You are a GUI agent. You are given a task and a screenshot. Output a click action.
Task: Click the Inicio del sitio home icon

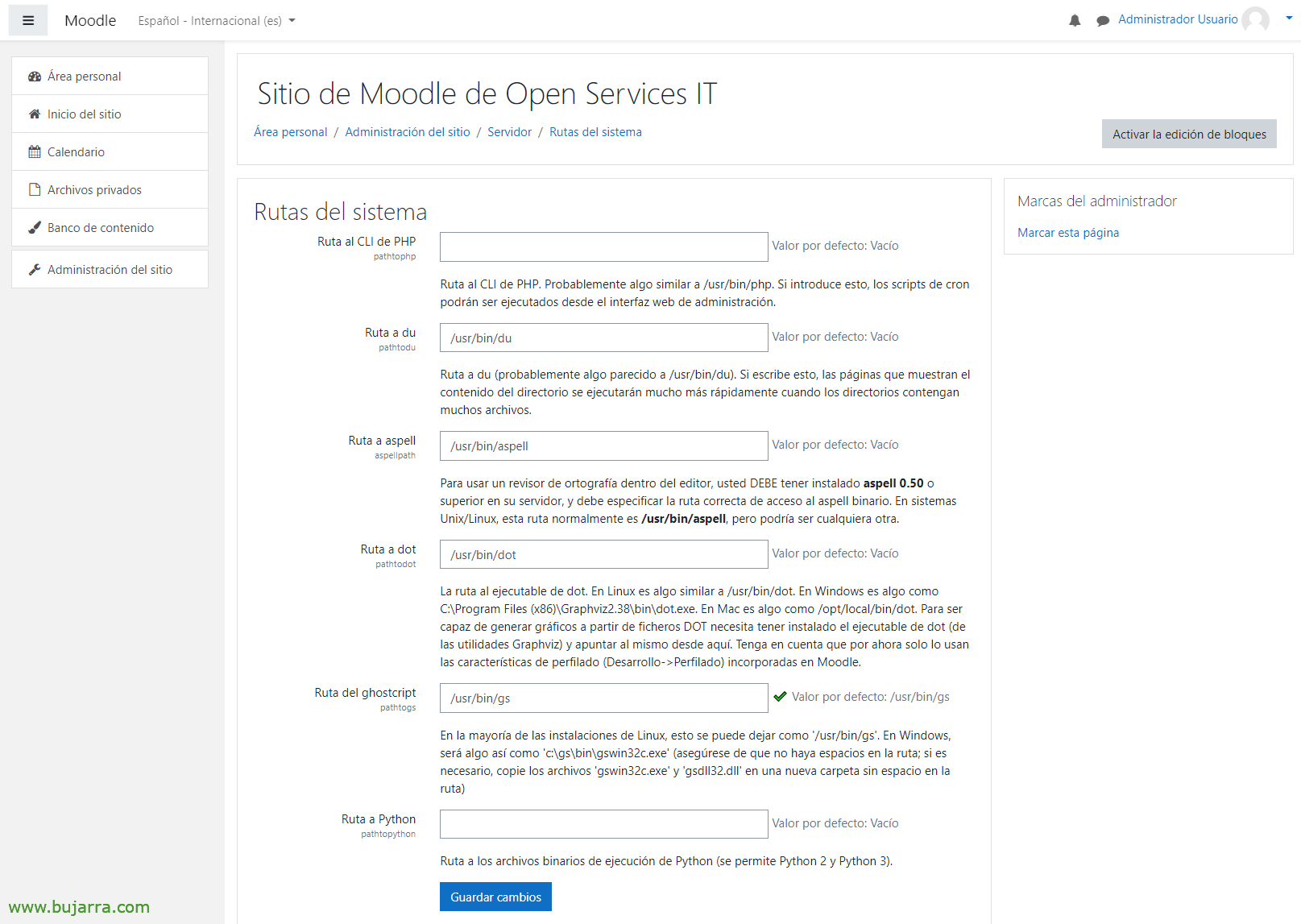35,114
